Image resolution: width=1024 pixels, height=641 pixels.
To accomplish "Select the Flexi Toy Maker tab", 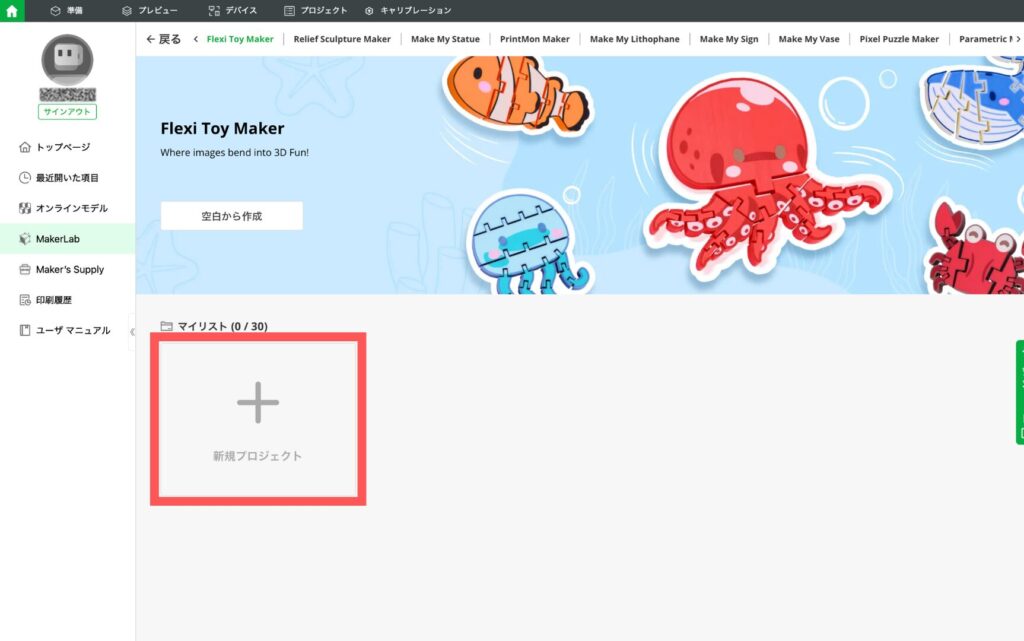I will [x=240, y=39].
